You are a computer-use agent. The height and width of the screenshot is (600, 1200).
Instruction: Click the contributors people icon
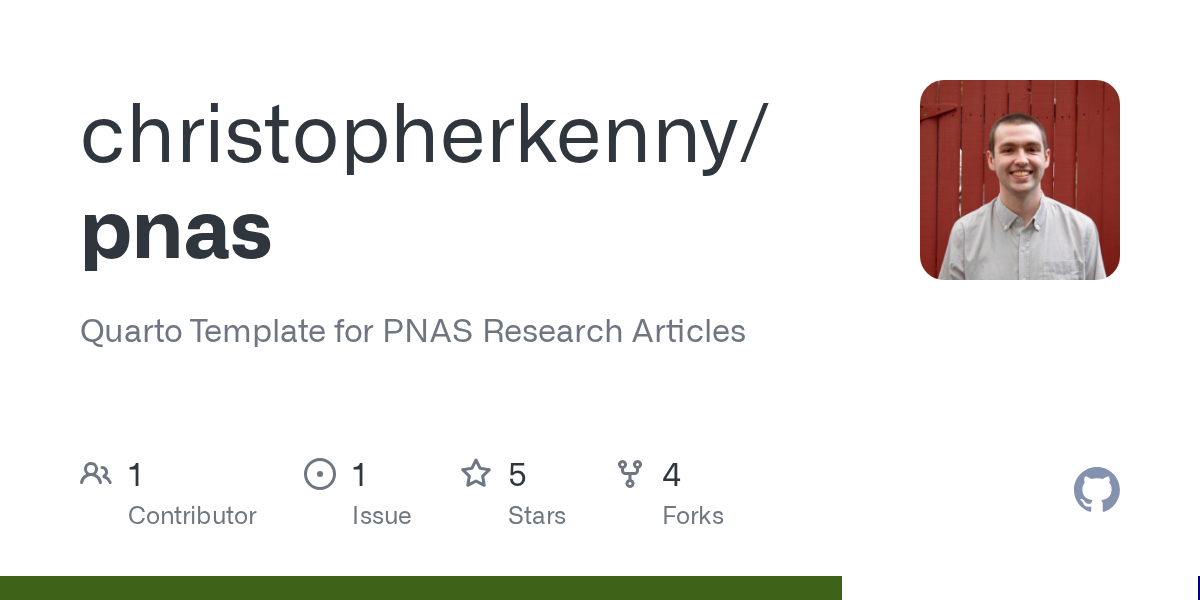[x=95, y=474]
